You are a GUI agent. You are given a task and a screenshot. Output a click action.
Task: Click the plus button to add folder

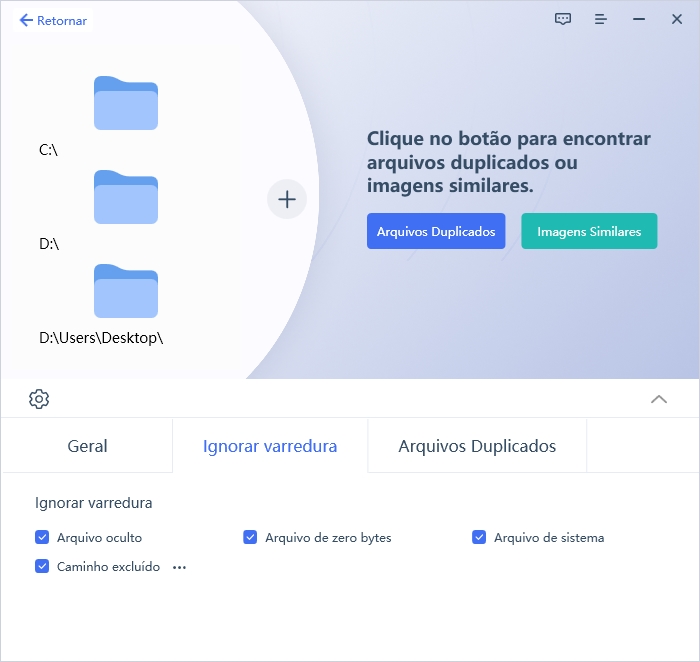[287, 199]
